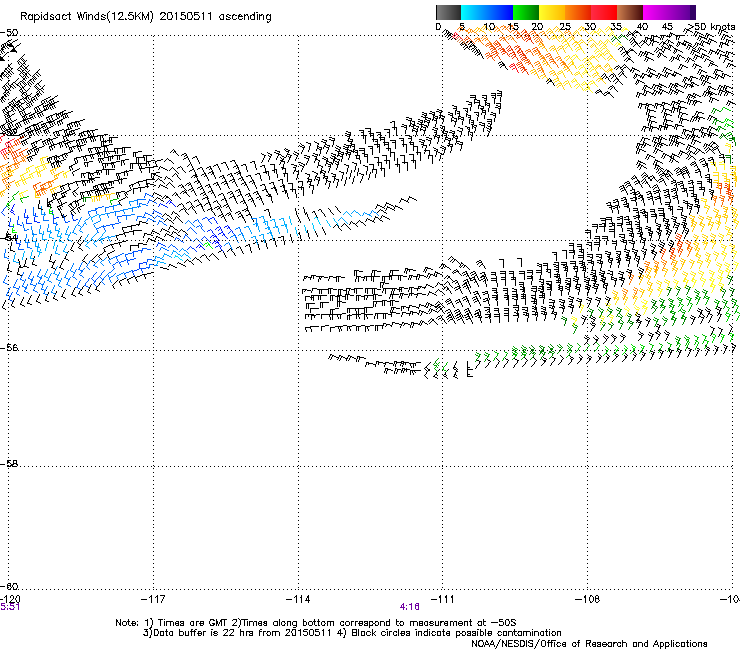Click the -54 latitude axis label
This screenshot has height=650, width=740.
(x=9, y=237)
